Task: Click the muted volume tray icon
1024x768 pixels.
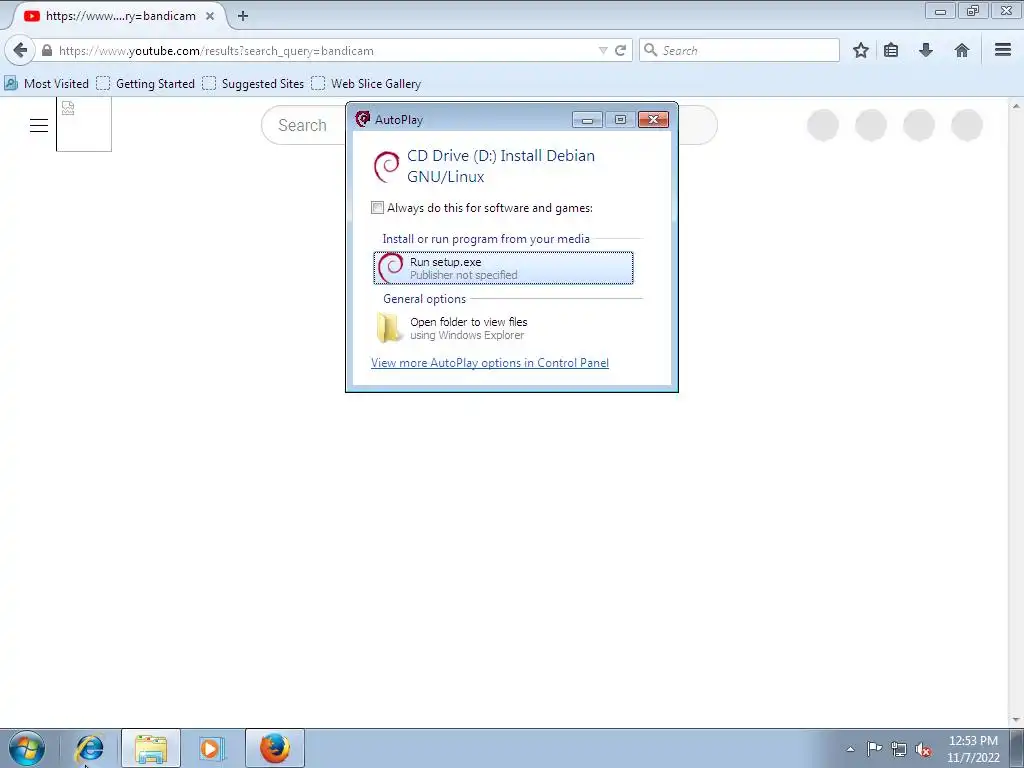Action: 923,749
